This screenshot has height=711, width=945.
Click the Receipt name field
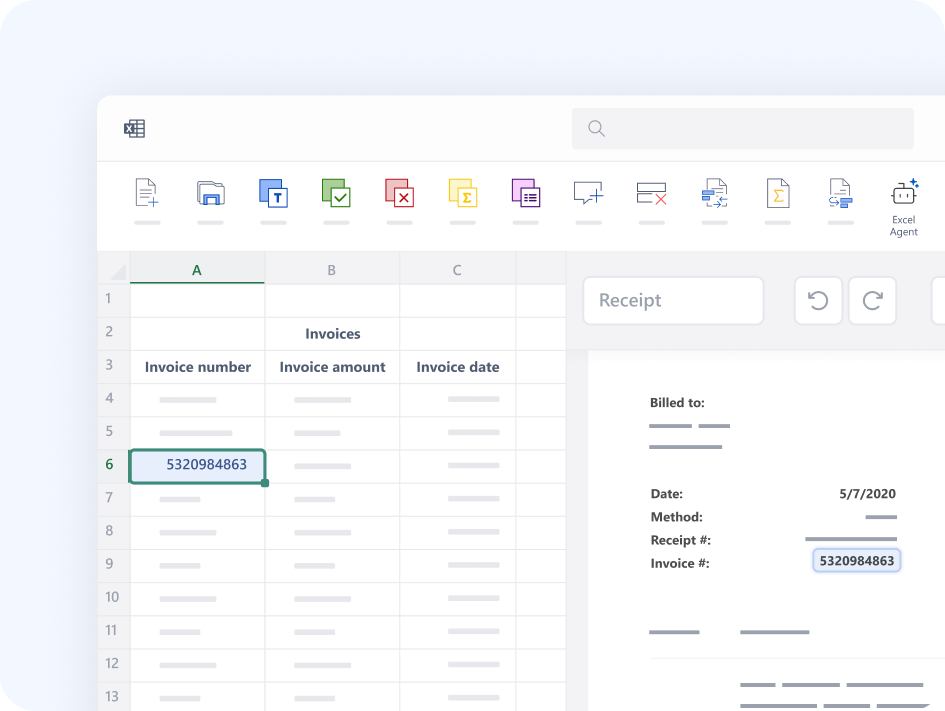coord(673,301)
